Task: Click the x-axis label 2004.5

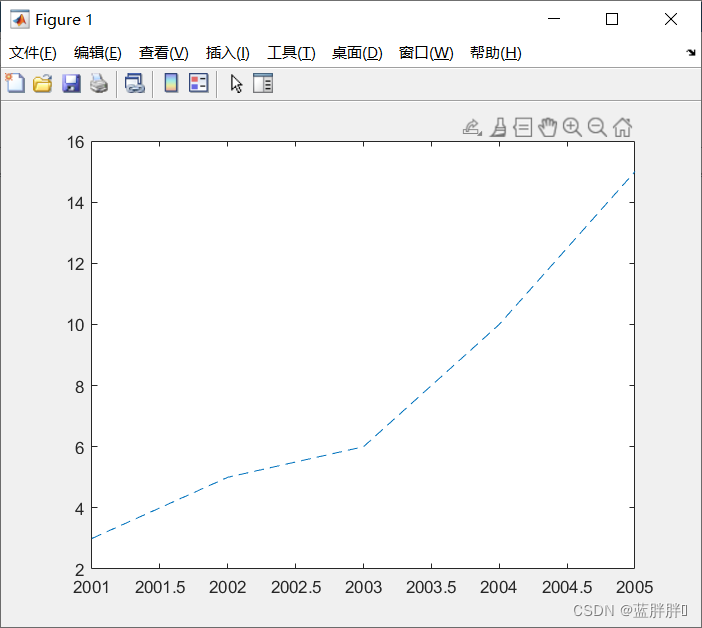Action: pyautogui.click(x=567, y=587)
